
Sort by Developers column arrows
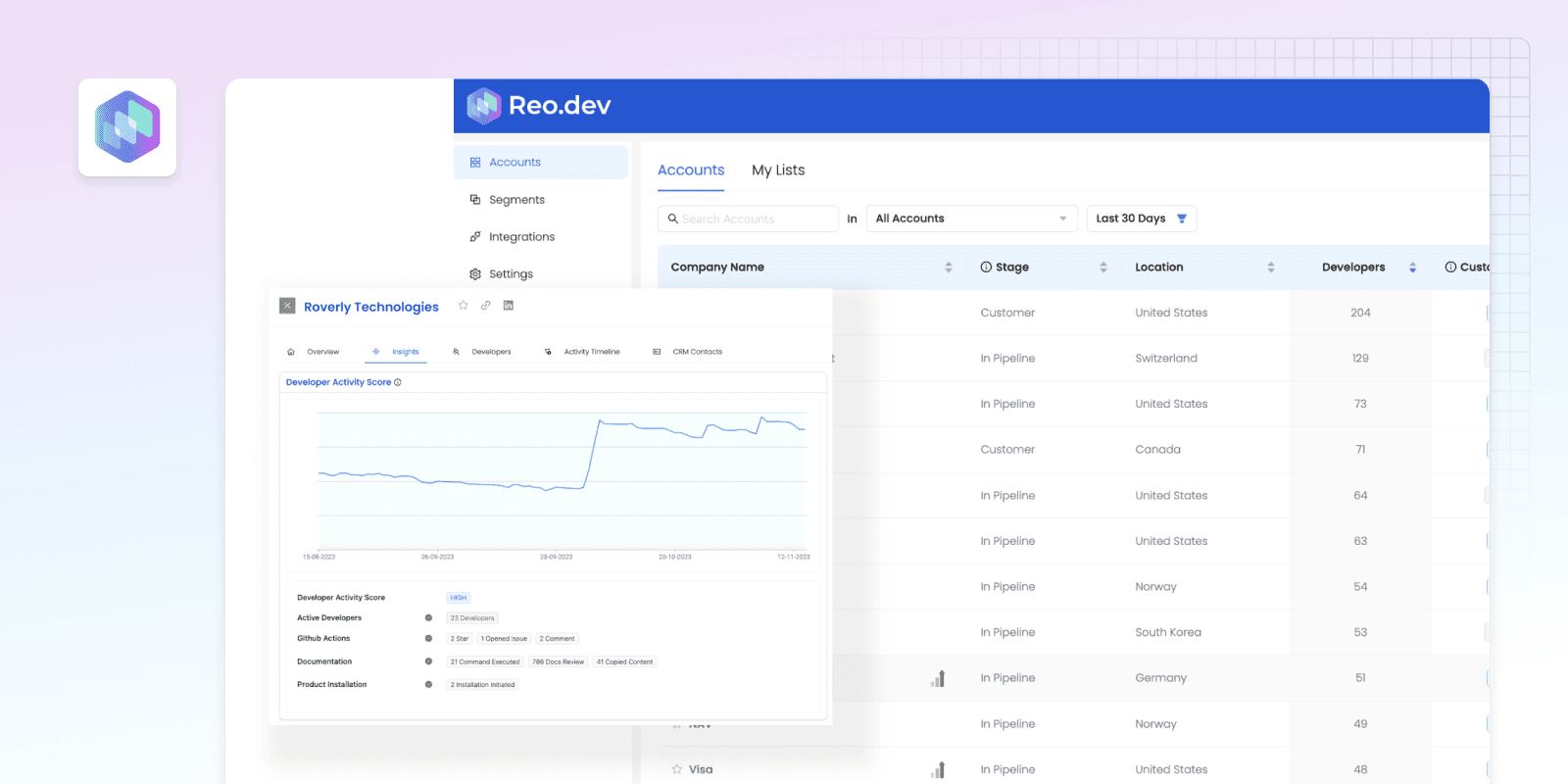(x=1412, y=268)
